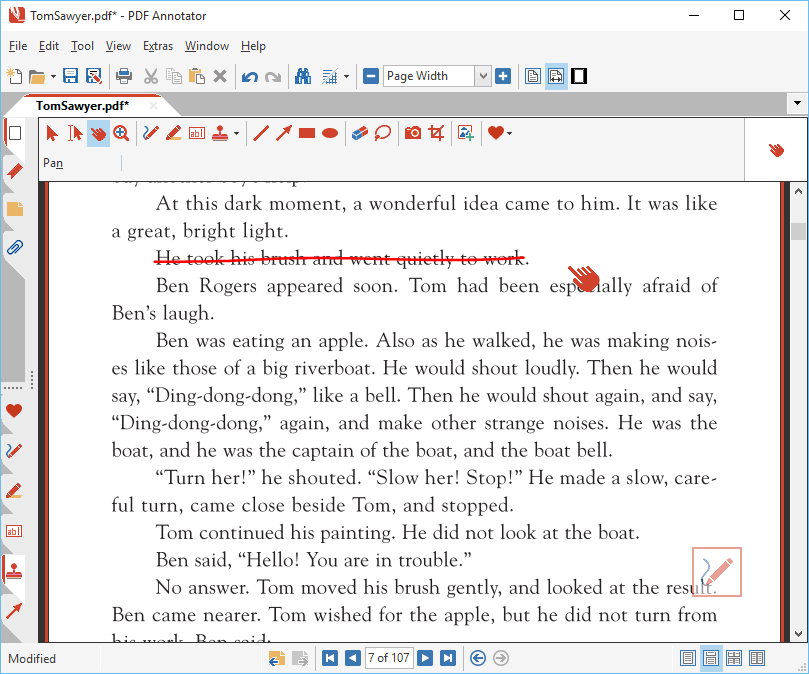Zoom out with the minus button
This screenshot has height=674, width=809.
[x=371, y=76]
